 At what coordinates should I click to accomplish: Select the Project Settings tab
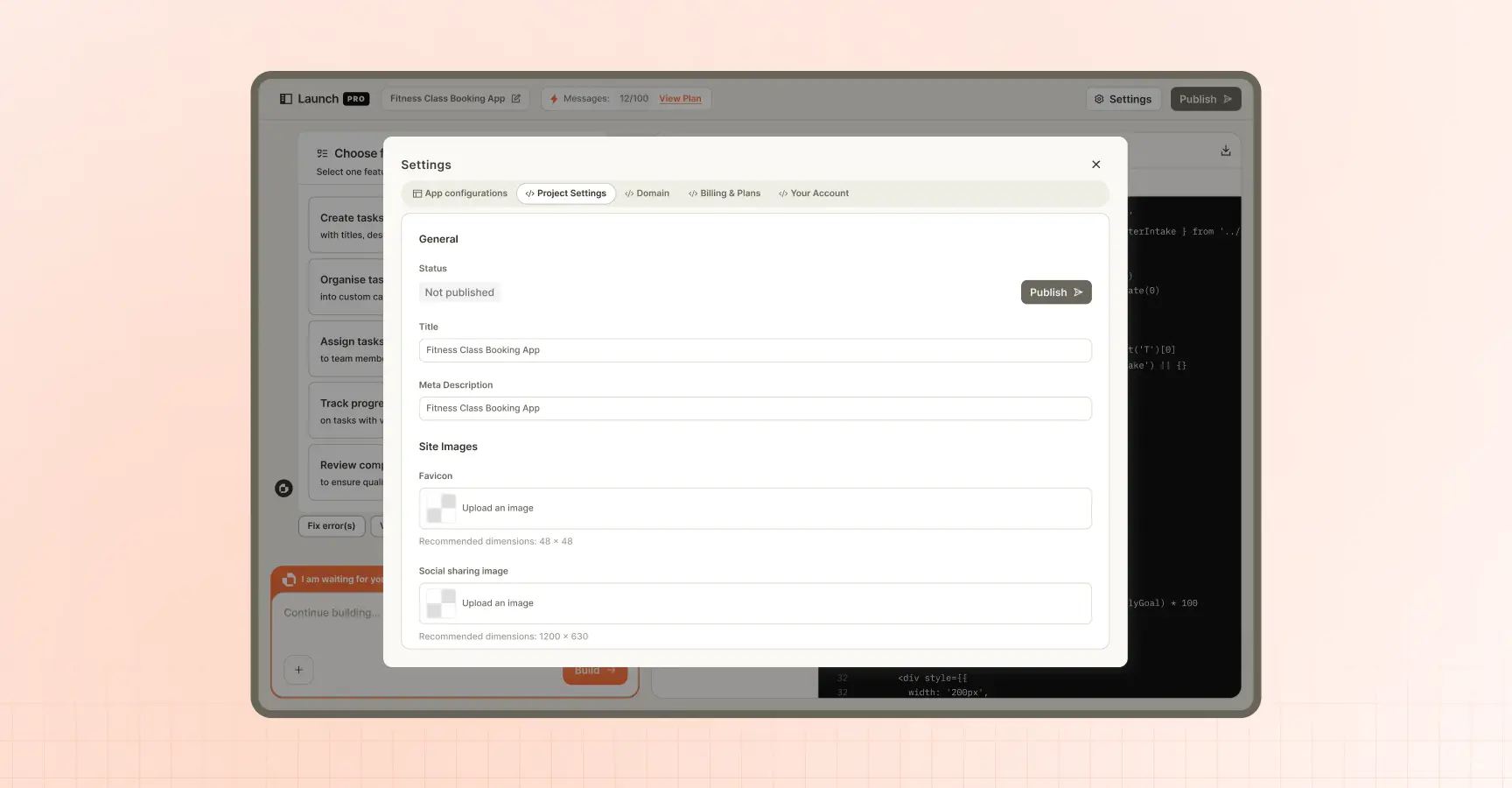coord(566,193)
